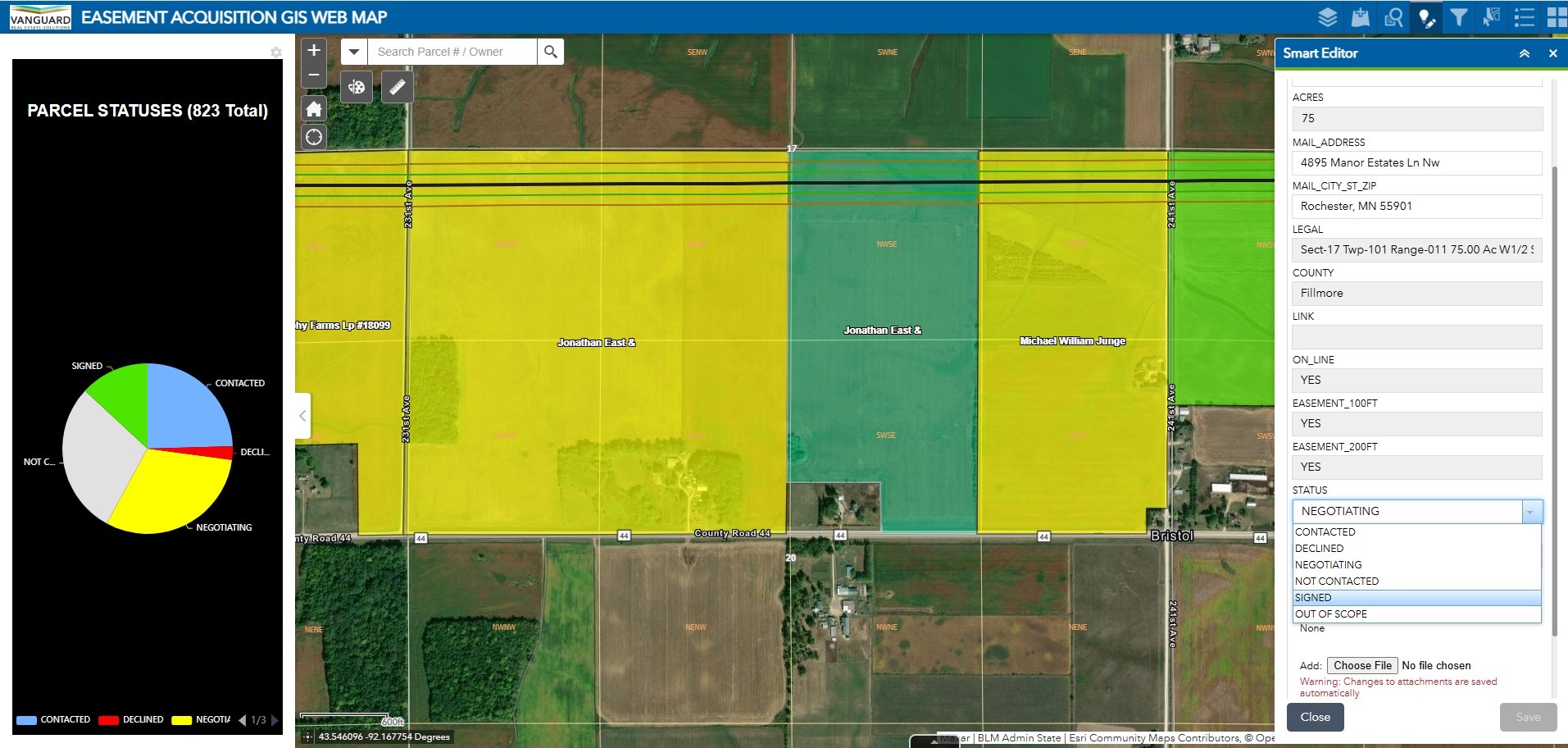Image resolution: width=1568 pixels, height=748 pixels.
Task: Open the Select features widget
Action: click(1492, 17)
